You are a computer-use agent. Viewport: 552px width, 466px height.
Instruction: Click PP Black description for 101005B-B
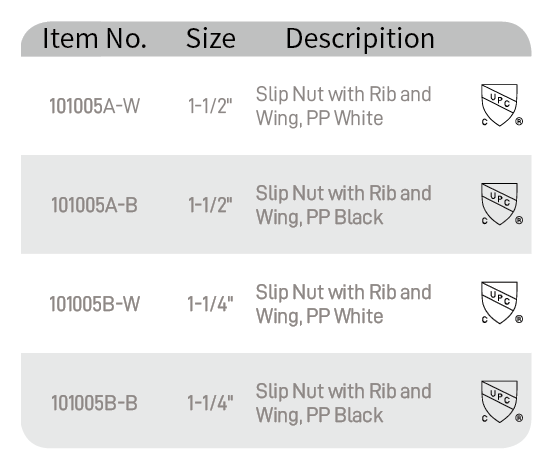pyautogui.click(x=344, y=403)
